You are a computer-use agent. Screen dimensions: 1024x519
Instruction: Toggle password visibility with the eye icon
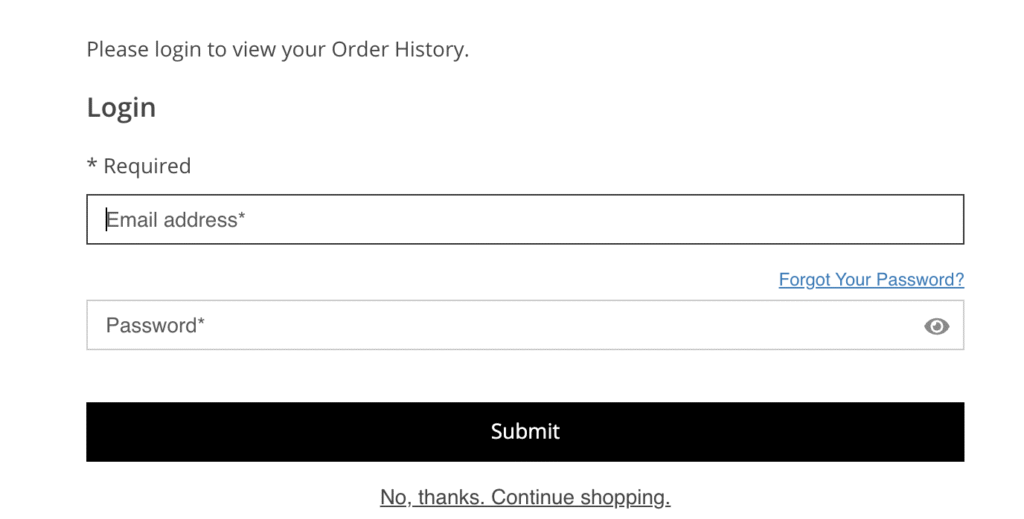click(936, 326)
